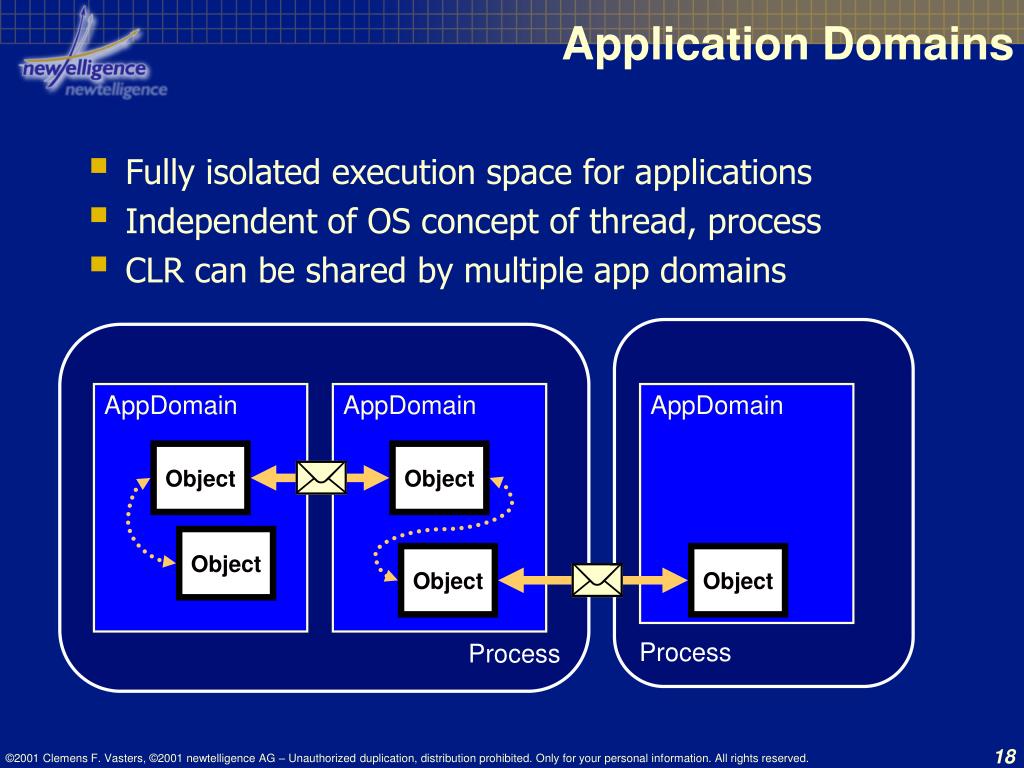Click the 'CLR can be shared' bullet text
The image size is (1024, 768).
(x=455, y=270)
